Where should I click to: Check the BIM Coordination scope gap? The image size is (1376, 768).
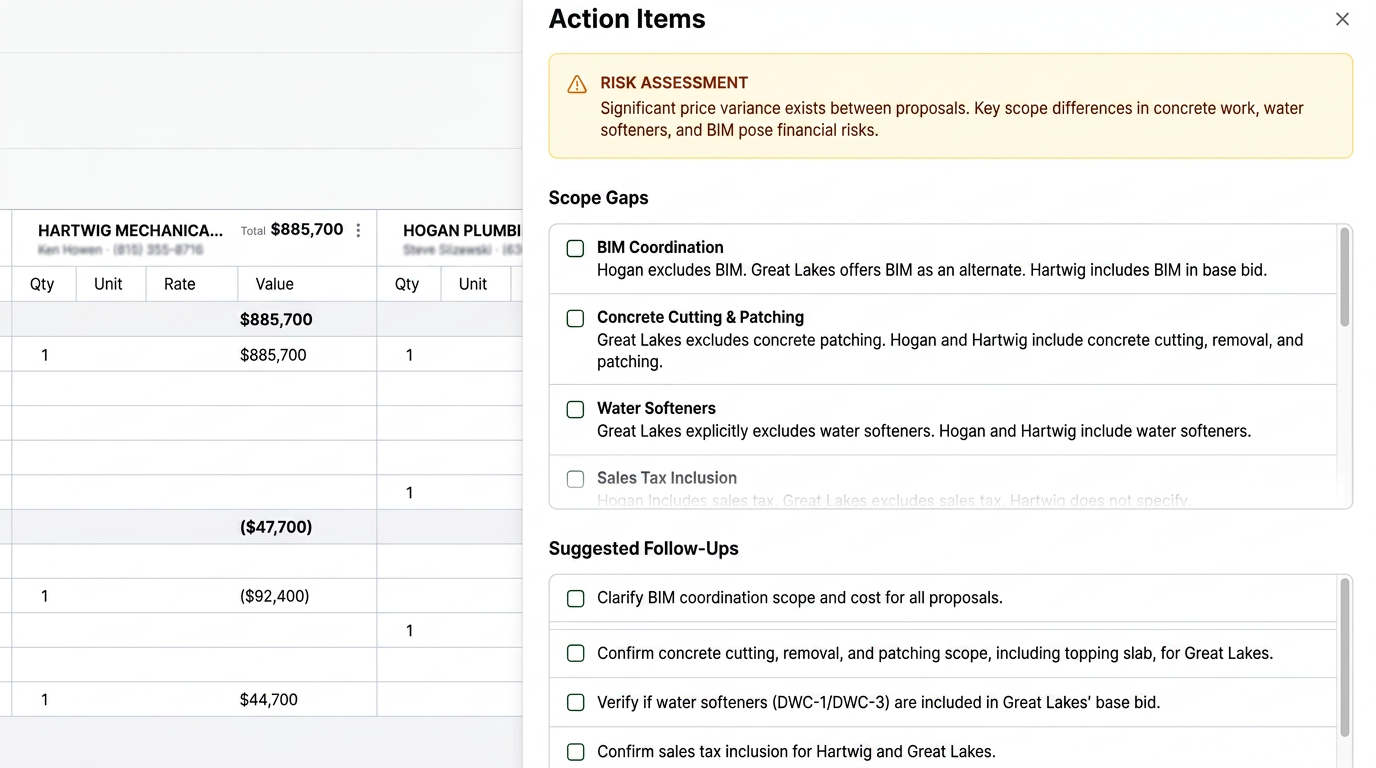[575, 248]
